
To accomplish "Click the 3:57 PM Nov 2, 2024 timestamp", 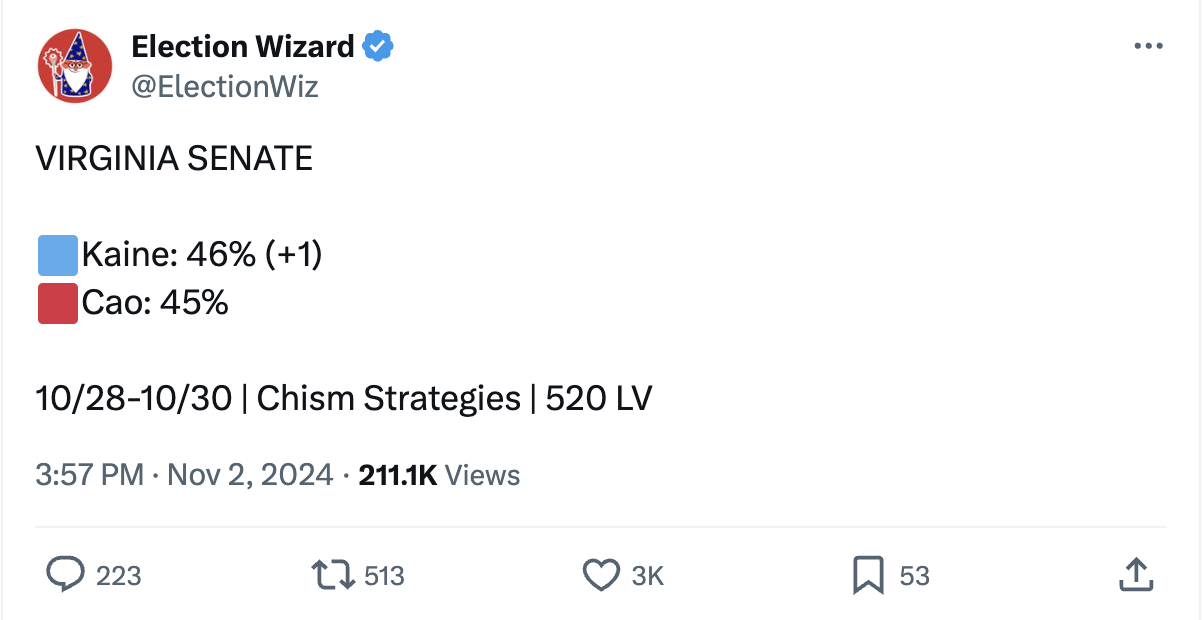I will (x=184, y=474).
